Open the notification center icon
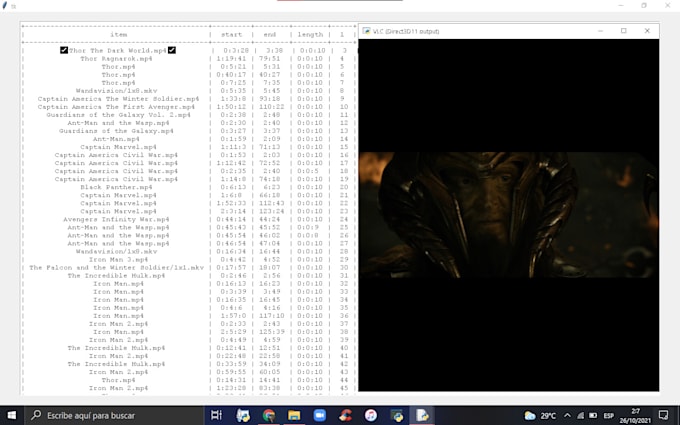Viewport: 680px width, 425px height. tap(664, 415)
